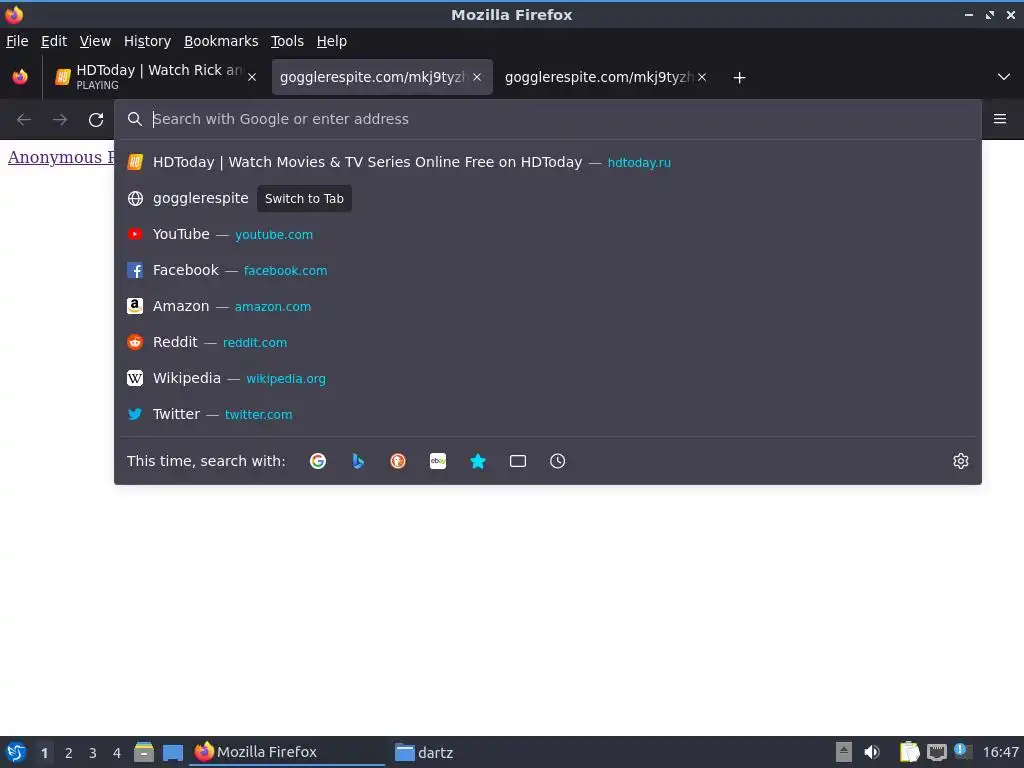Click the magnifier icon in address bar

(x=135, y=119)
